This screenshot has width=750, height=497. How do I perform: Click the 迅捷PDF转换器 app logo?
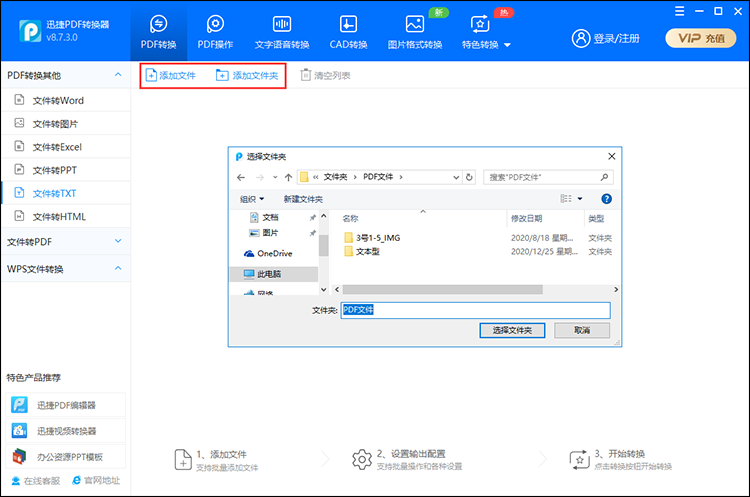tap(30, 31)
